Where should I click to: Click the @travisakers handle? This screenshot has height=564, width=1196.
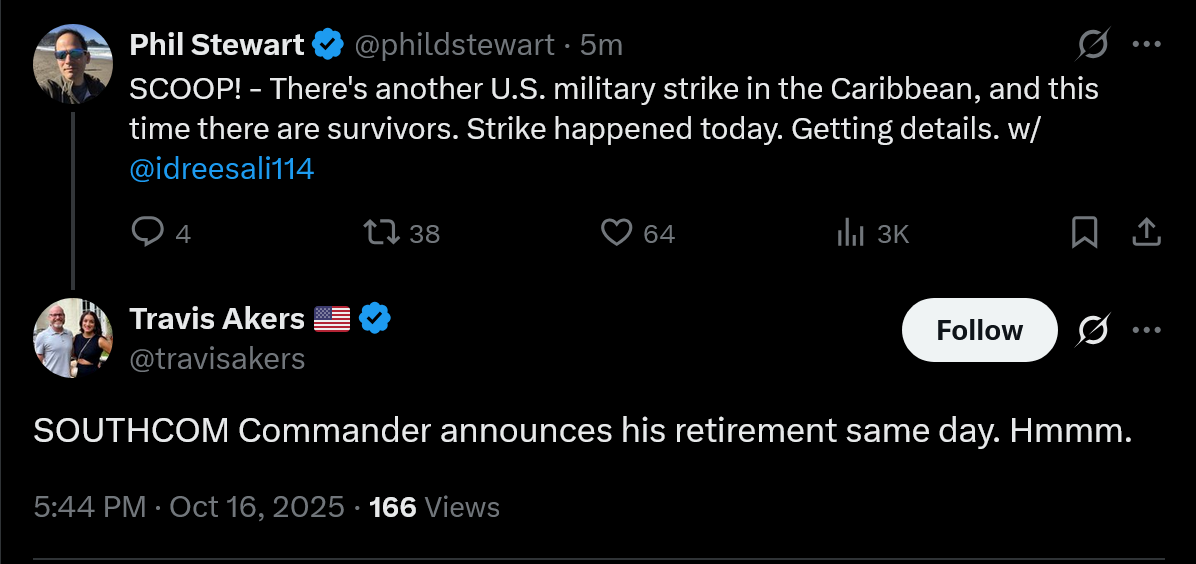pyautogui.click(x=217, y=358)
